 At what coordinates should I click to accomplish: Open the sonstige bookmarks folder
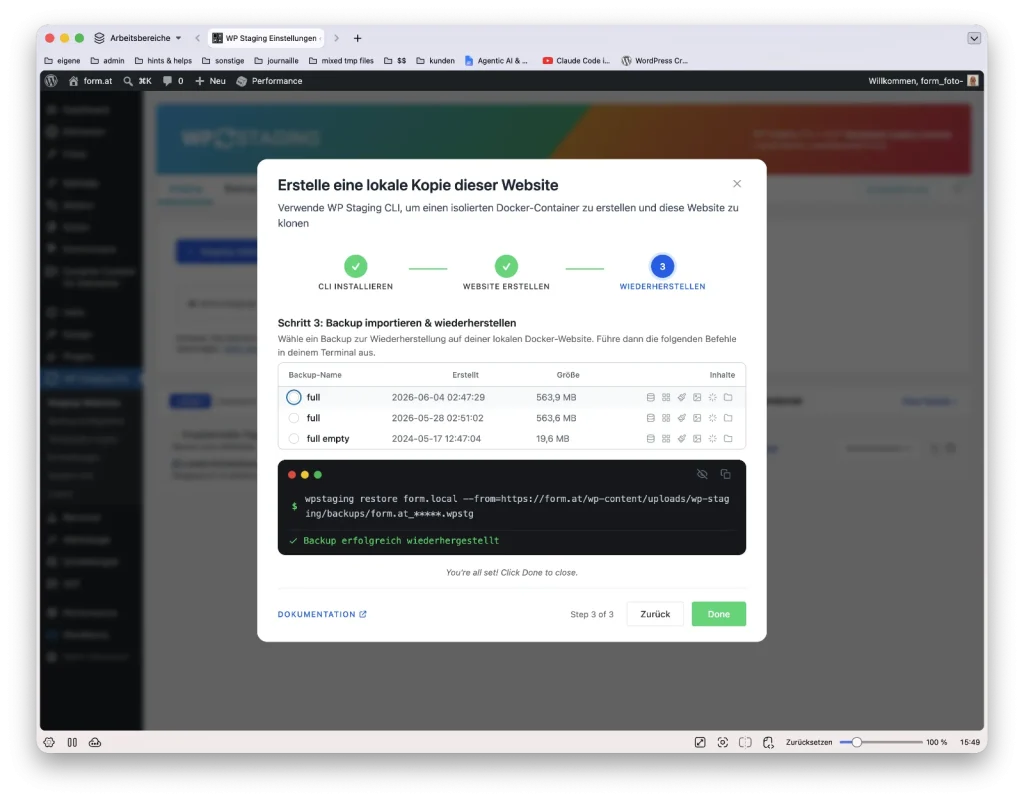[x=223, y=61]
